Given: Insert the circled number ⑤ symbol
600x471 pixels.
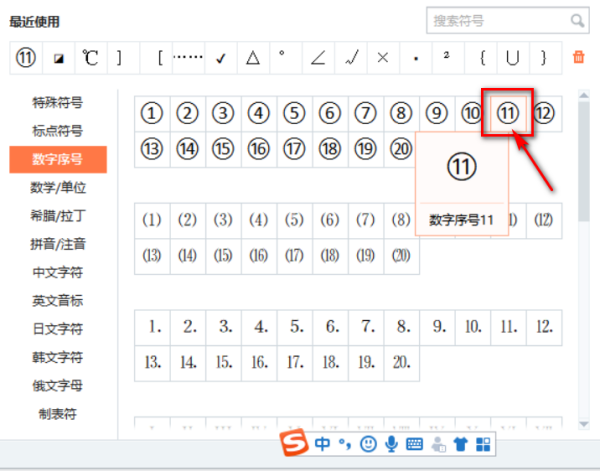Looking at the screenshot, I should [x=294, y=113].
